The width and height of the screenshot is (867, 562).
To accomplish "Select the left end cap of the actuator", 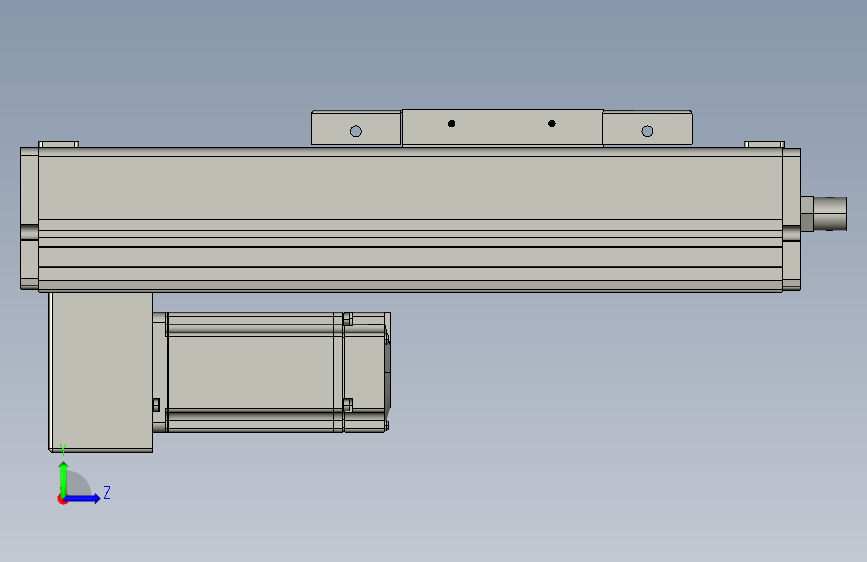I will pos(29,218).
